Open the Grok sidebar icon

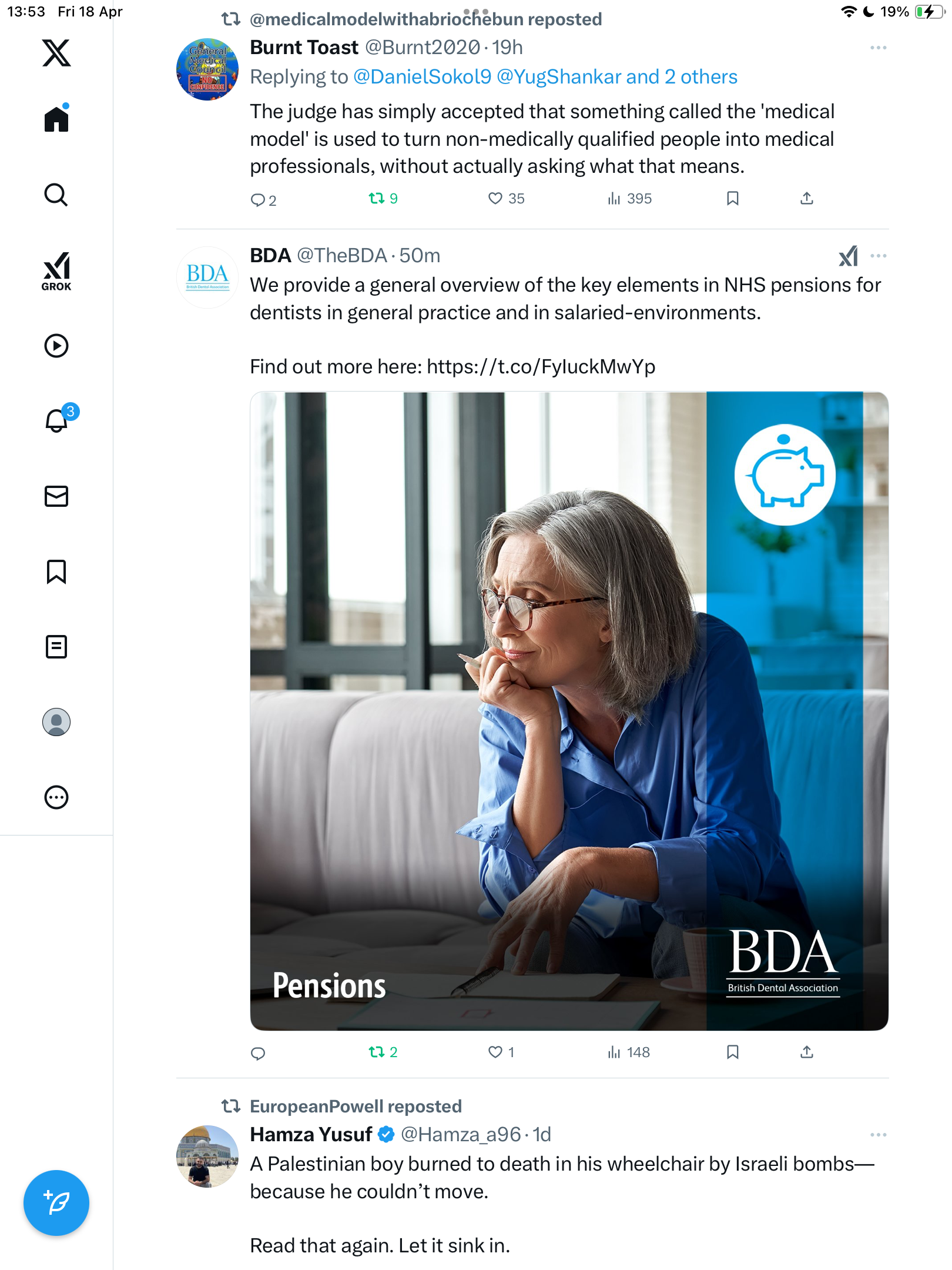coord(56,271)
